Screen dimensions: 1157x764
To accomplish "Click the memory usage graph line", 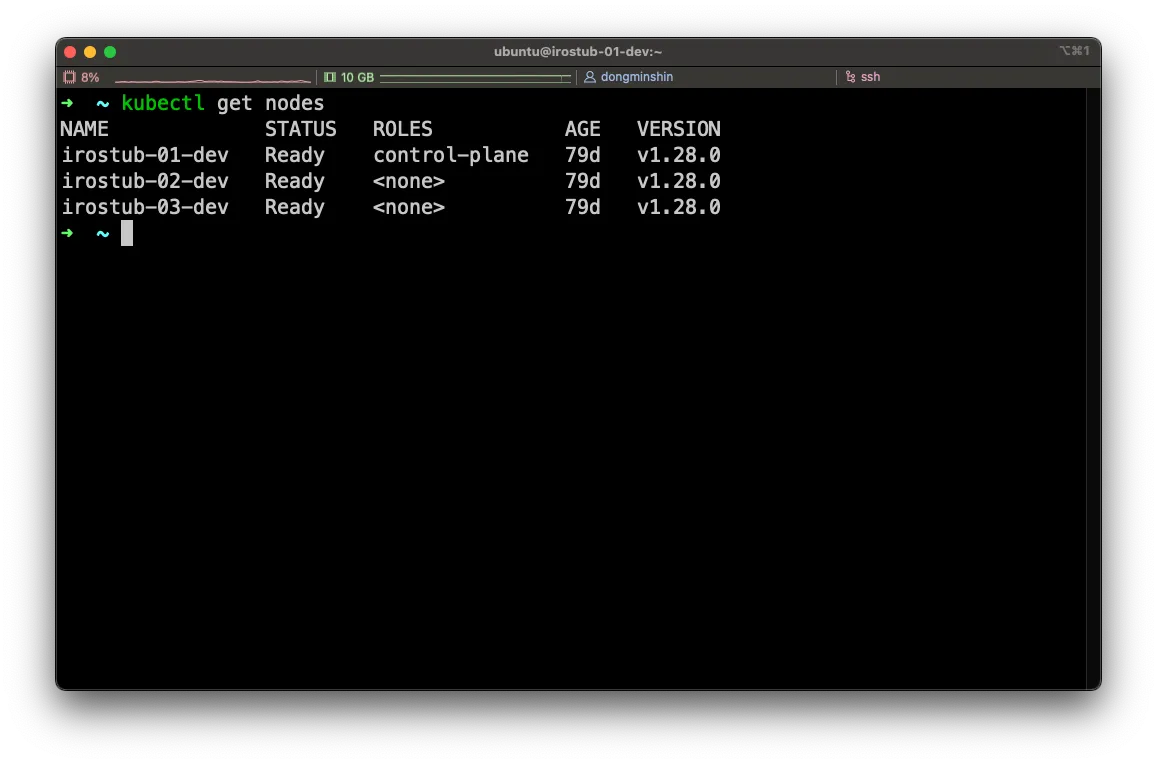I will click(475, 77).
